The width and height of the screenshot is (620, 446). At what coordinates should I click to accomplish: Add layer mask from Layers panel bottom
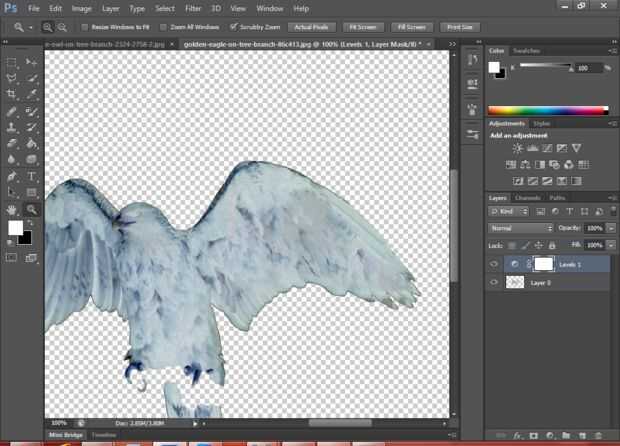pyautogui.click(x=533, y=436)
